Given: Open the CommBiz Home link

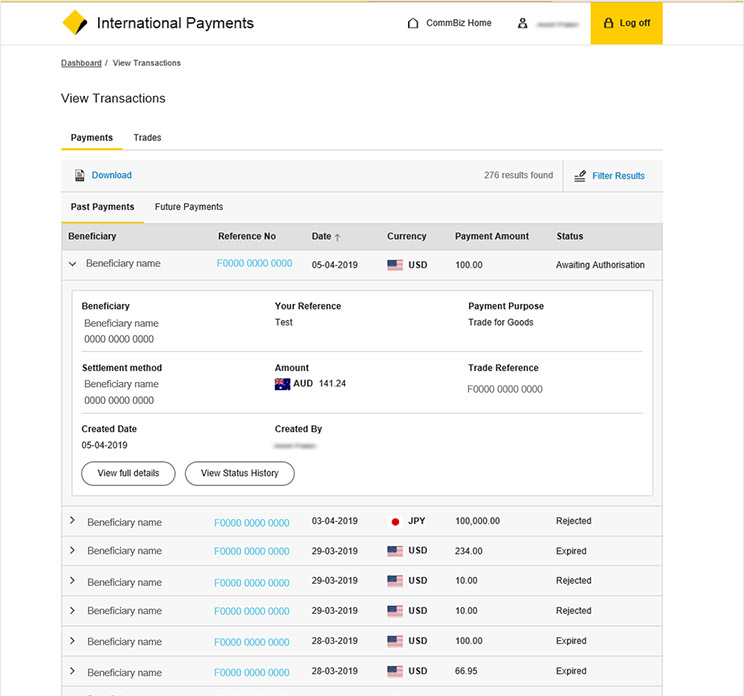Looking at the screenshot, I should pos(449,23).
